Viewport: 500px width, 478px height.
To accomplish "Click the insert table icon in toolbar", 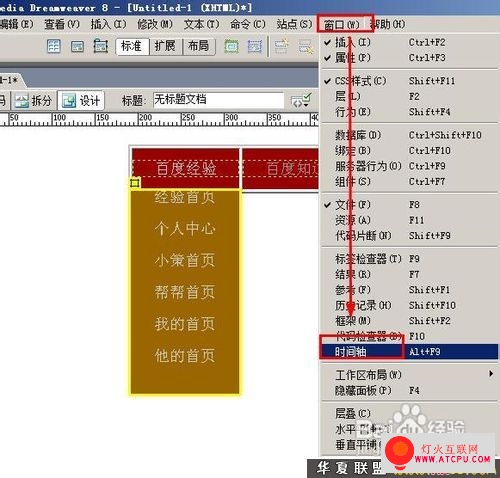I will (53, 46).
